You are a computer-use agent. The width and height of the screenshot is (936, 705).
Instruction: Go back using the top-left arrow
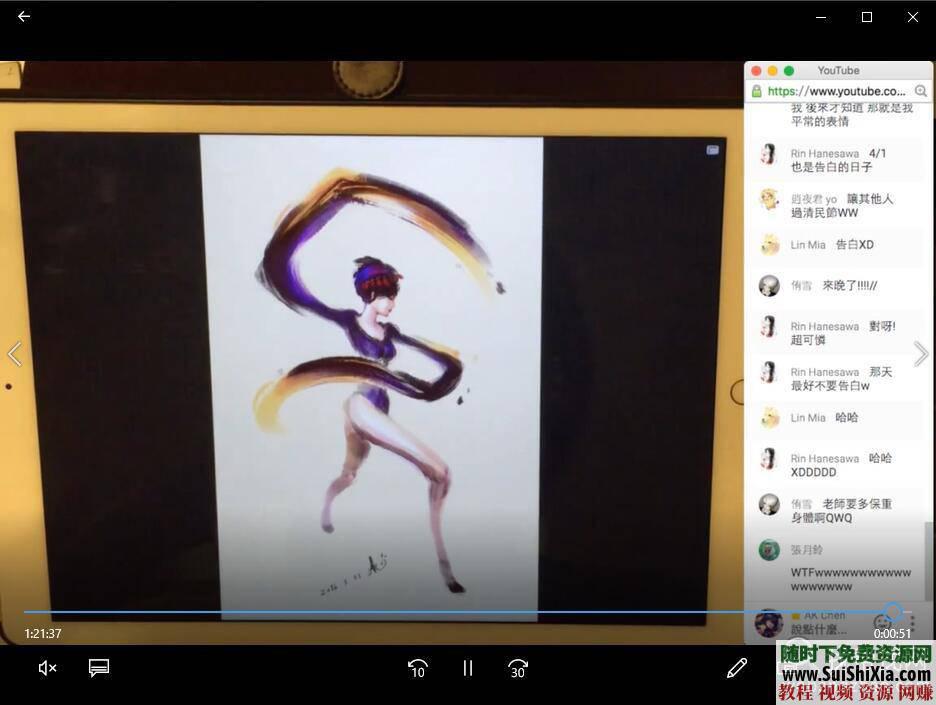[24, 17]
